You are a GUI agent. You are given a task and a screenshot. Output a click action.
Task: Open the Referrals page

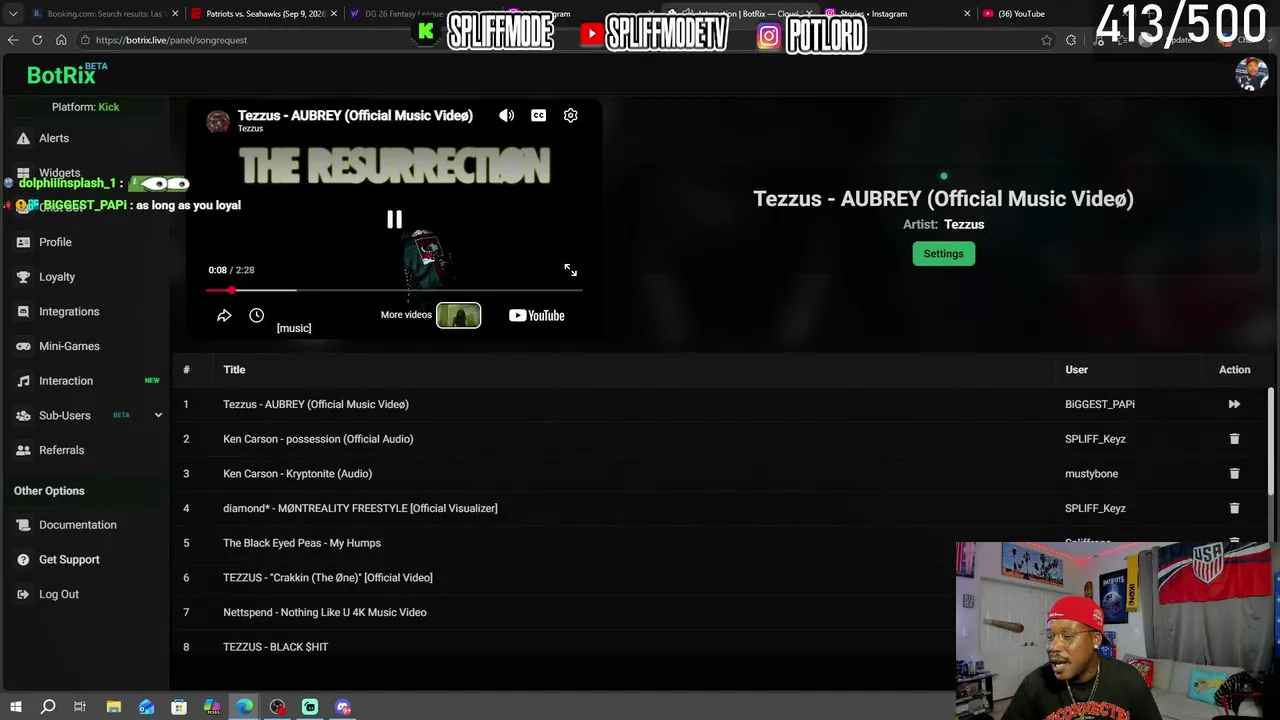61,450
